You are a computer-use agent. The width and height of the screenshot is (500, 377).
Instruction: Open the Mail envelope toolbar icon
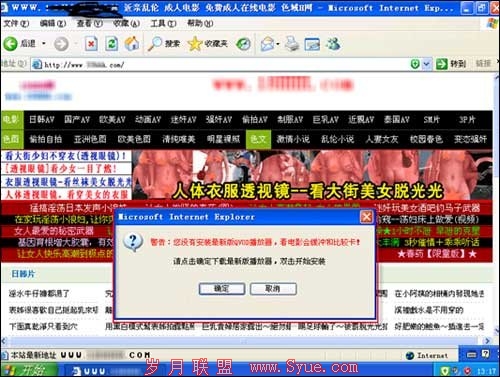(267, 44)
